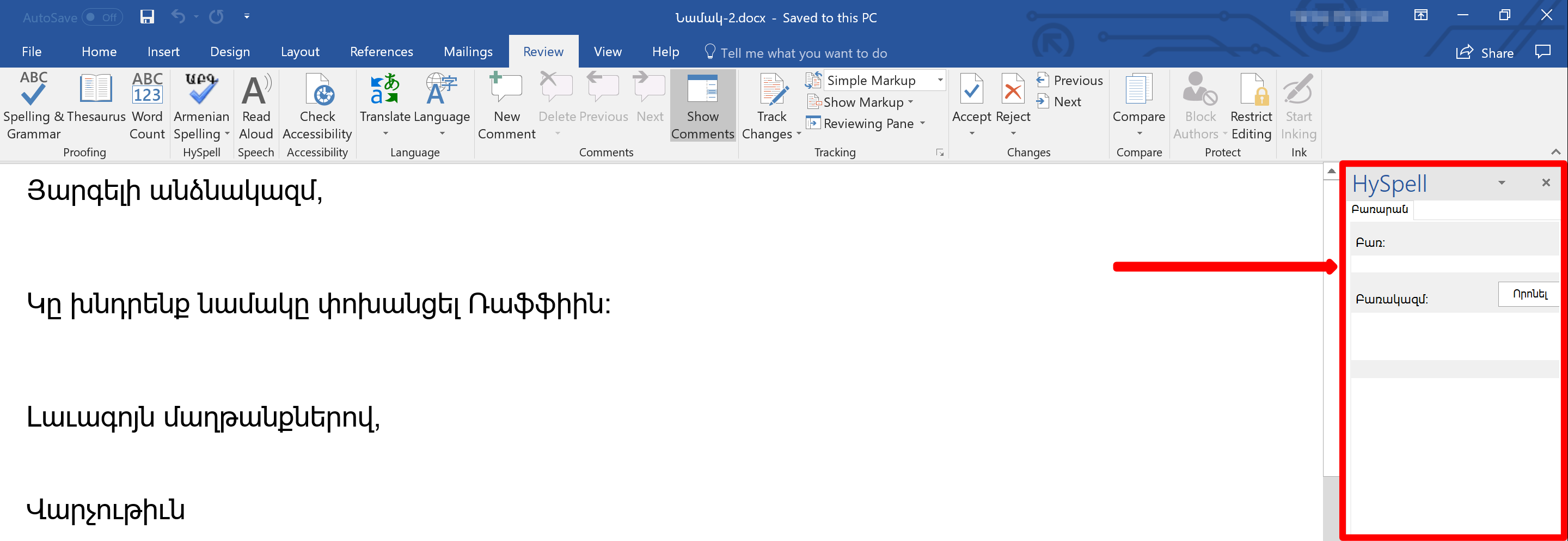Run Check Accessibility
1568x541 pixels.
(x=317, y=107)
